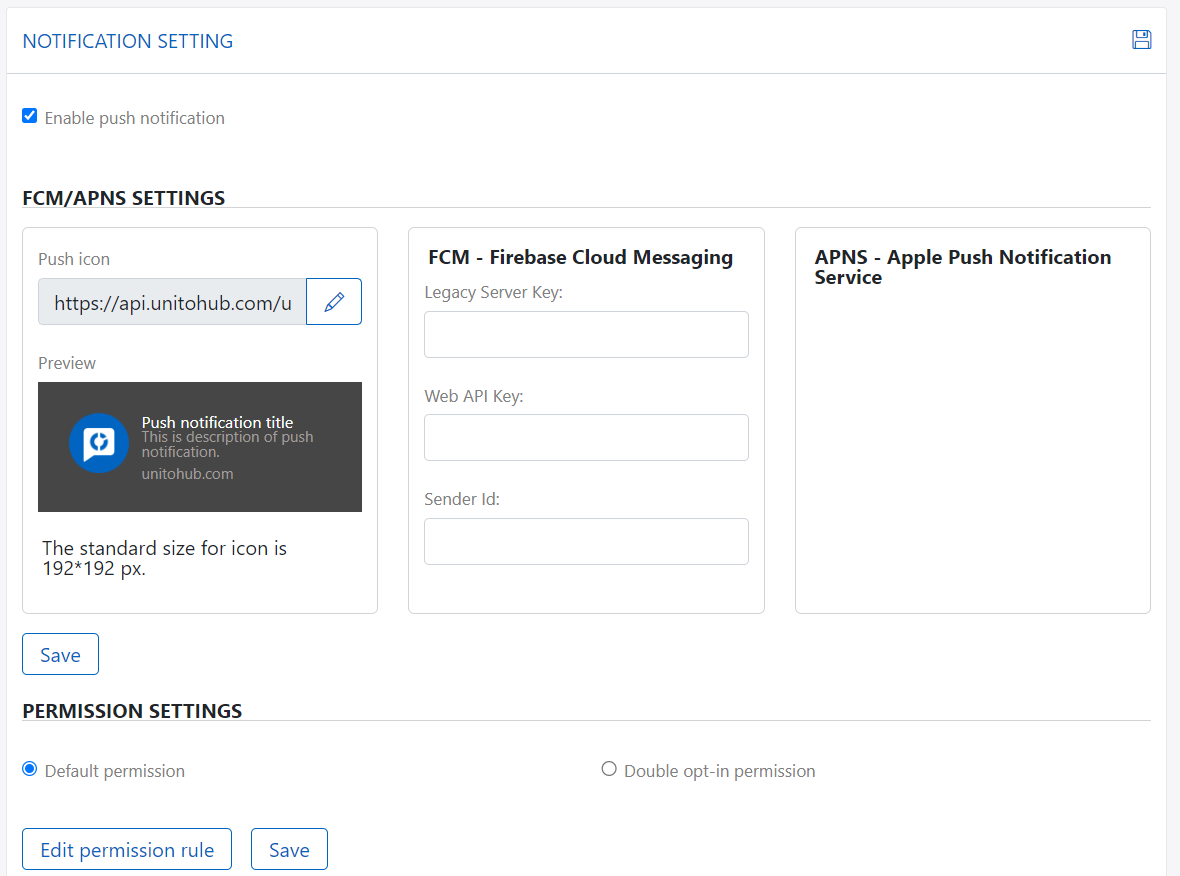Image resolution: width=1180 pixels, height=876 pixels.
Task: Click the PERMISSION SETTINGS section label
Action: (x=132, y=711)
